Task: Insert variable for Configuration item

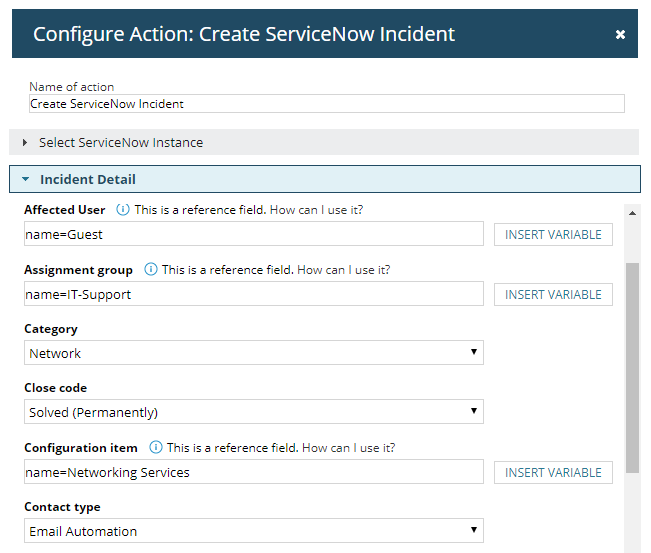Action: point(553,472)
